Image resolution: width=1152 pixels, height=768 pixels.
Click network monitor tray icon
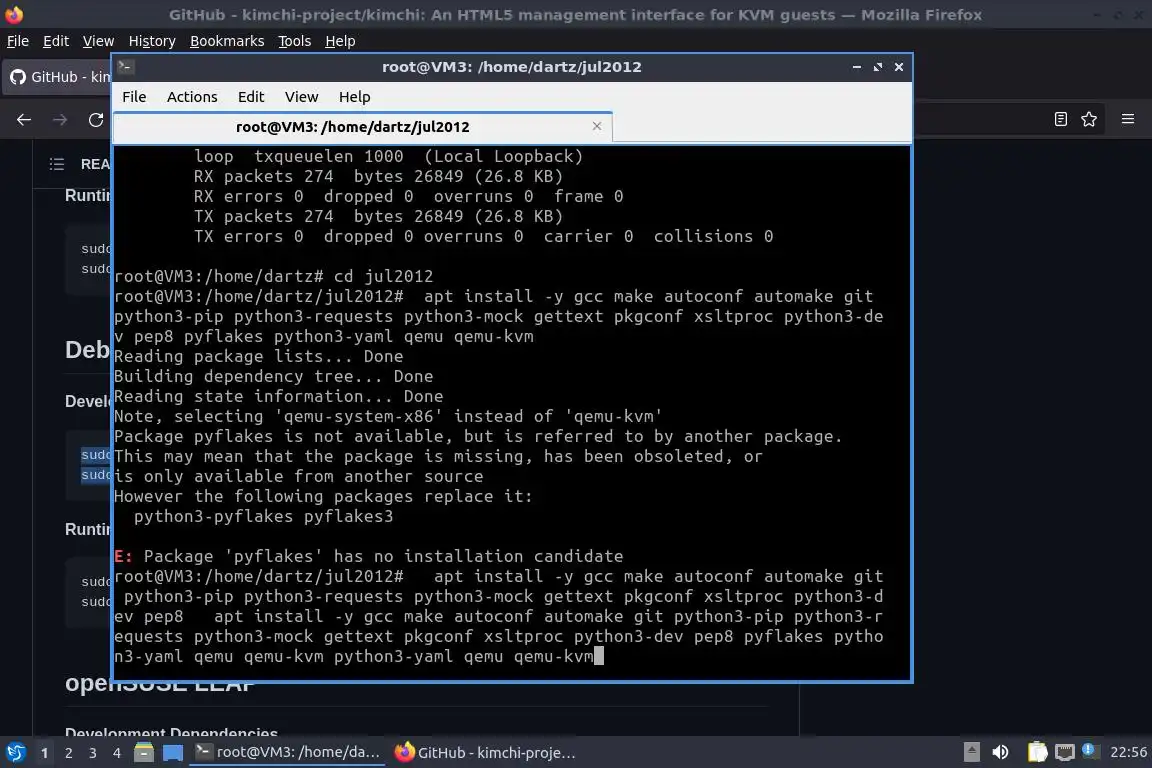click(x=1064, y=752)
